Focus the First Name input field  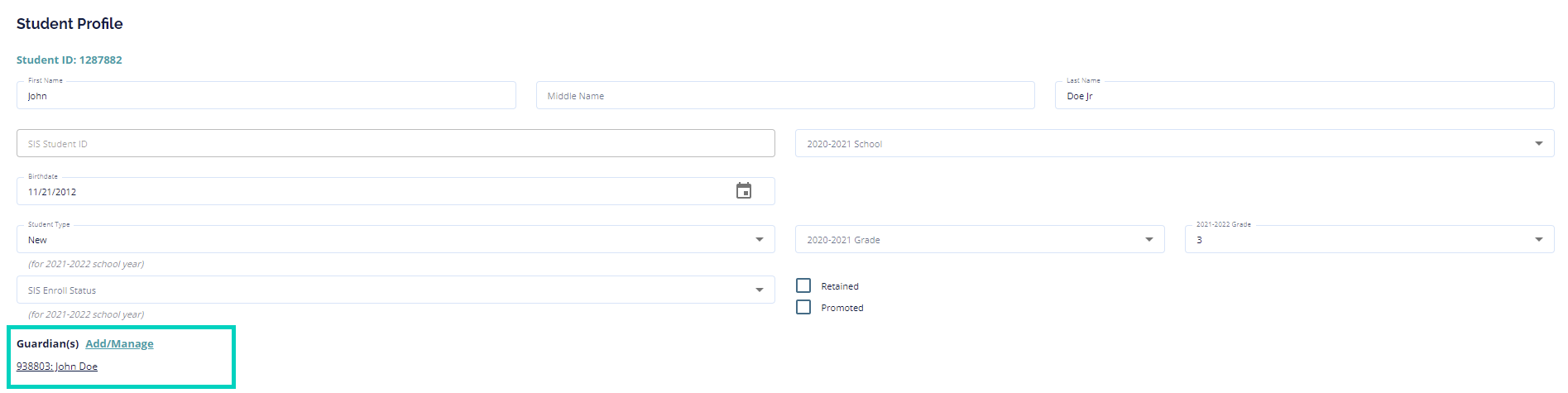tap(265, 96)
